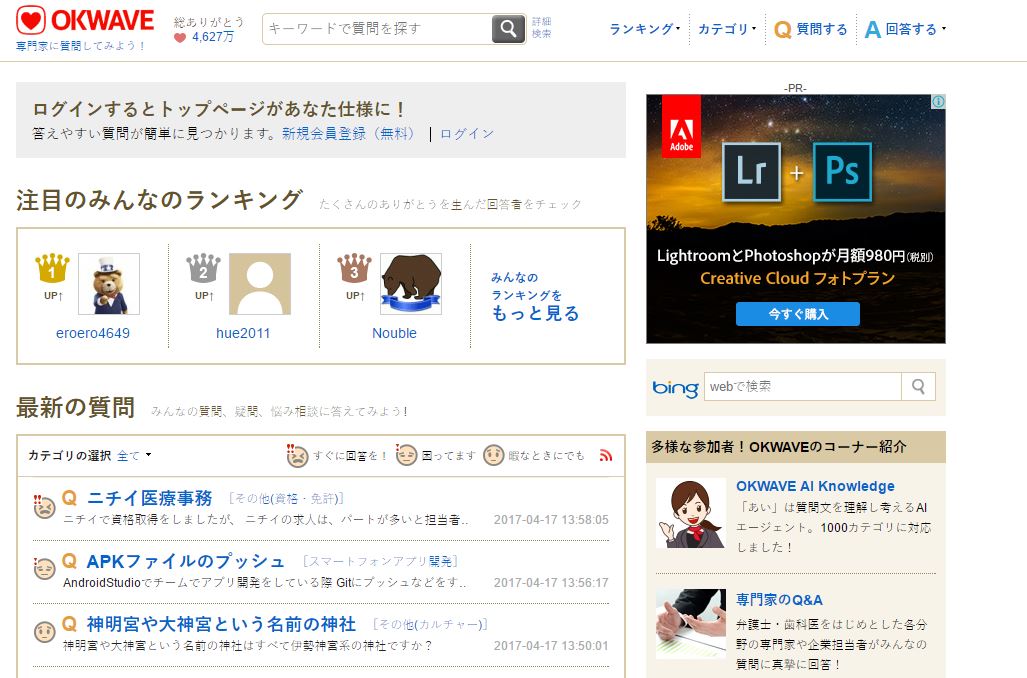Screen dimensions: 1027x678
Task: Click the bronze crown rank 3 icon
Action: (354, 269)
